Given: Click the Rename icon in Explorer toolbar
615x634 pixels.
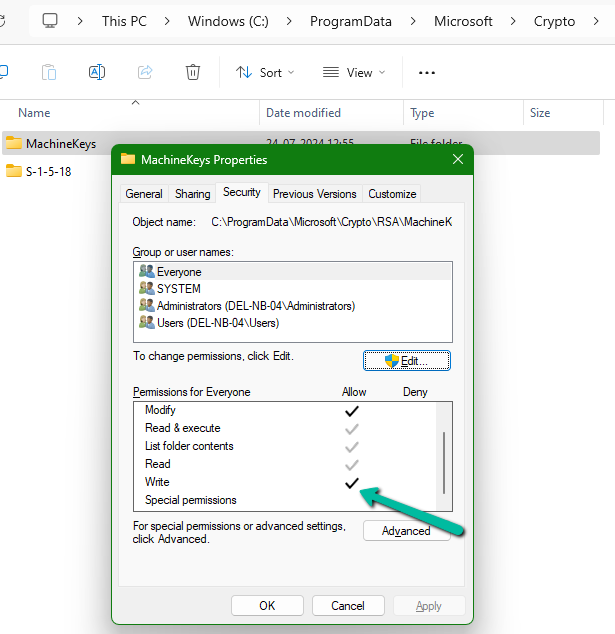Looking at the screenshot, I should pos(97,72).
